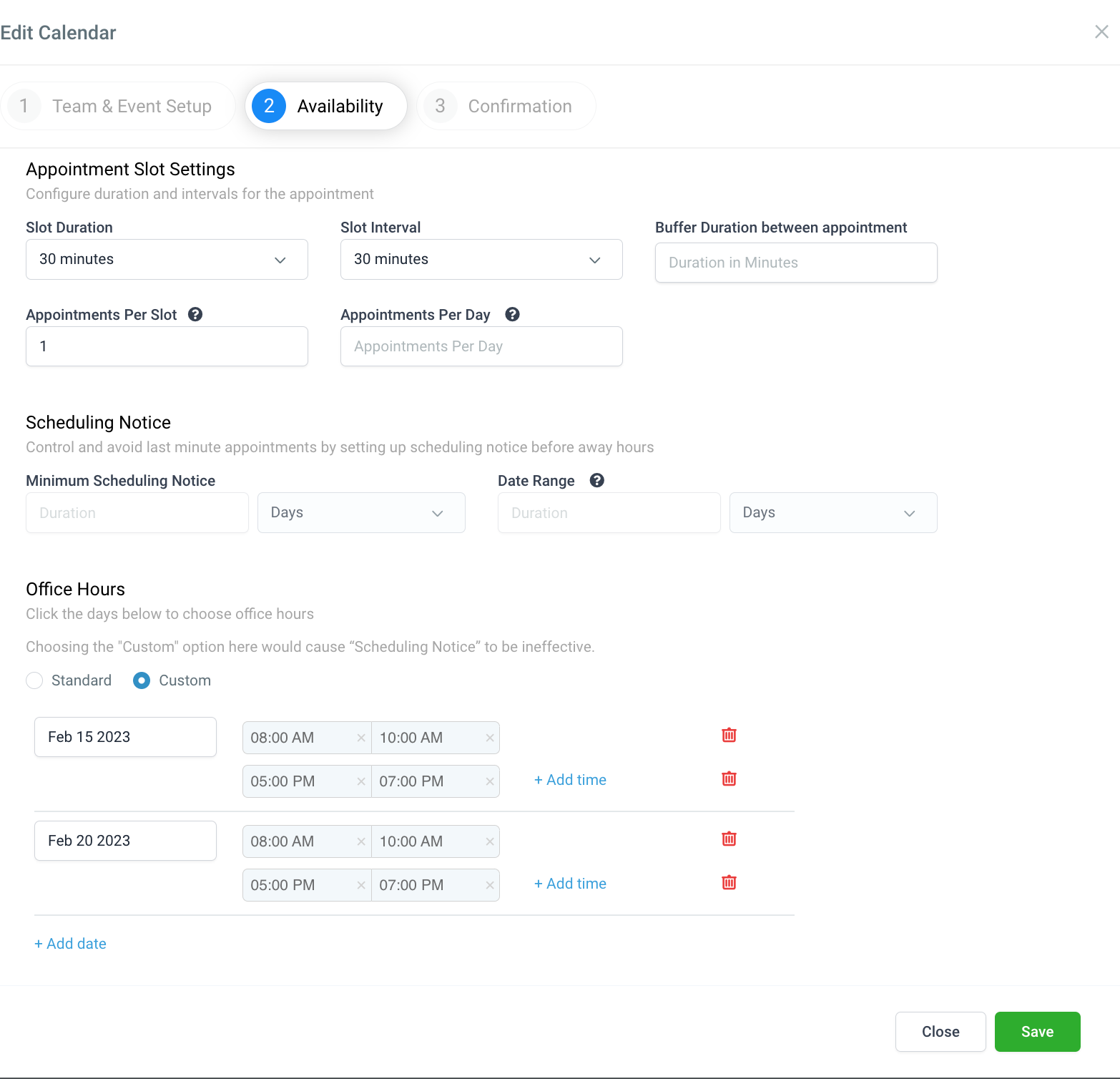Clear the Feb 20 08:00 AM start time
Viewport: 1120px width, 1079px height.
(361, 841)
